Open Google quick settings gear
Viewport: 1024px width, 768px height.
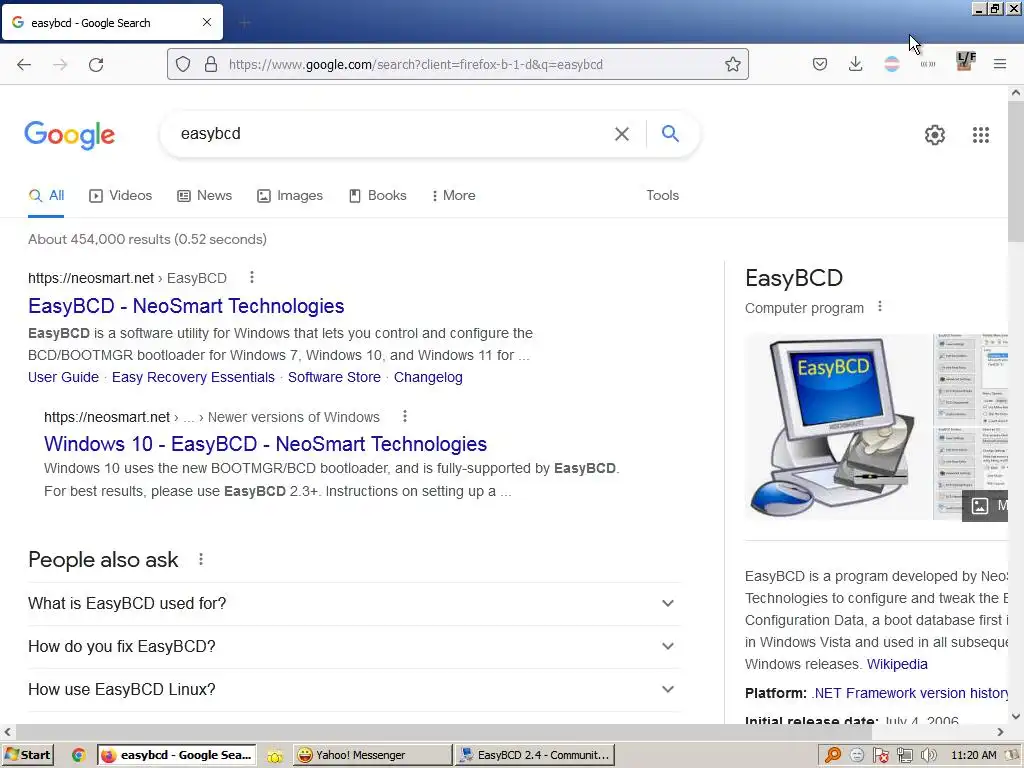point(935,135)
